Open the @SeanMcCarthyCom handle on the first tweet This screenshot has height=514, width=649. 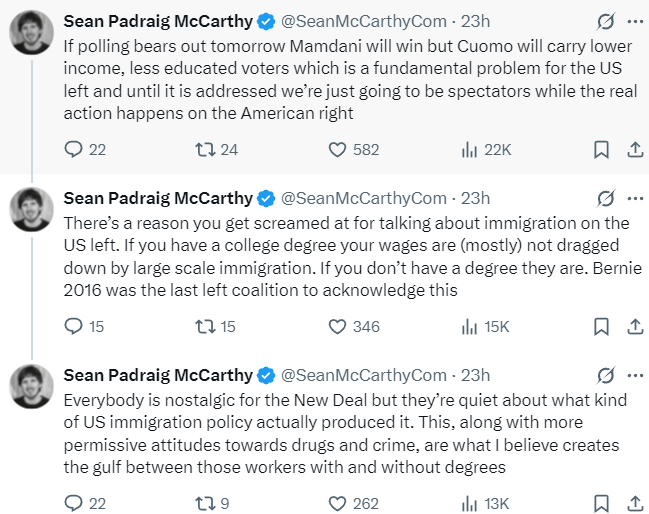coord(363,20)
